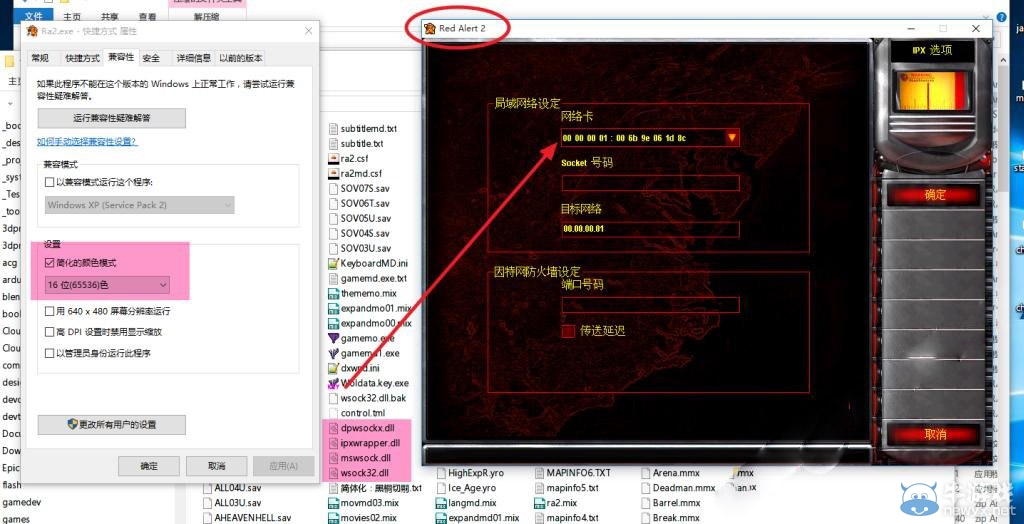
Task: Select the movmd03.mix file icon
Action: tap(333, 503)
